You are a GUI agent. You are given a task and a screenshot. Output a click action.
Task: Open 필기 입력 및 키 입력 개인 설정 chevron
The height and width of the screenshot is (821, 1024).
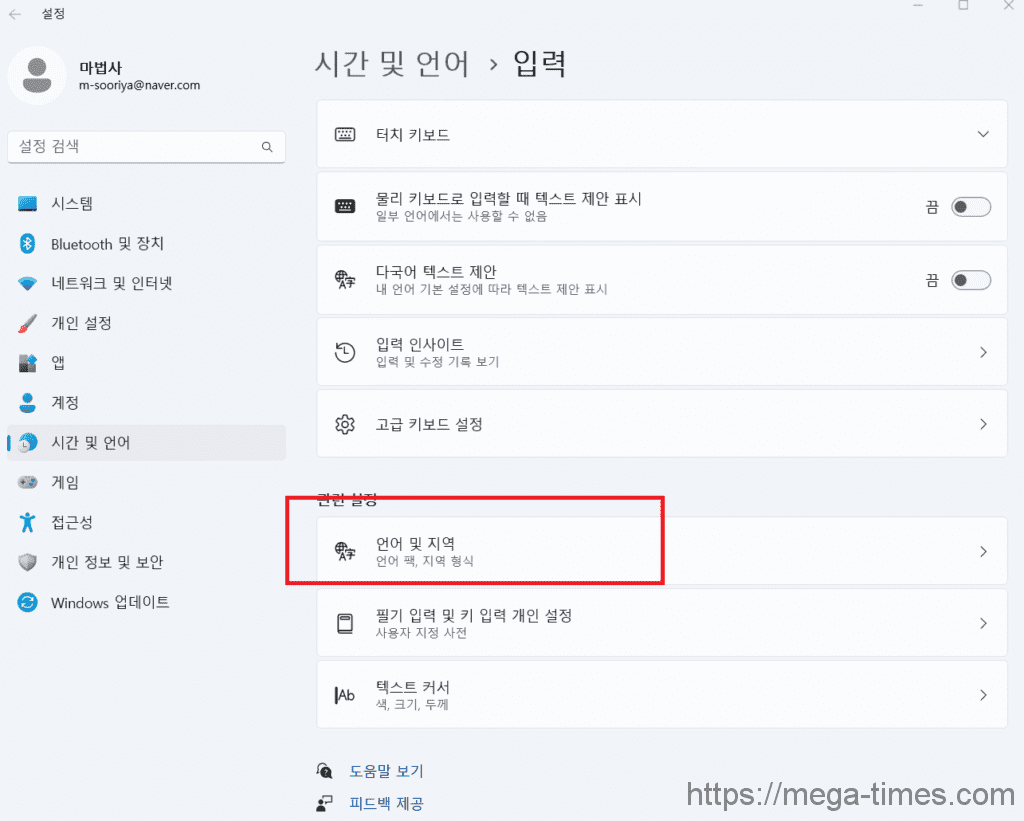pyautogui.click(x=983, y=623)
